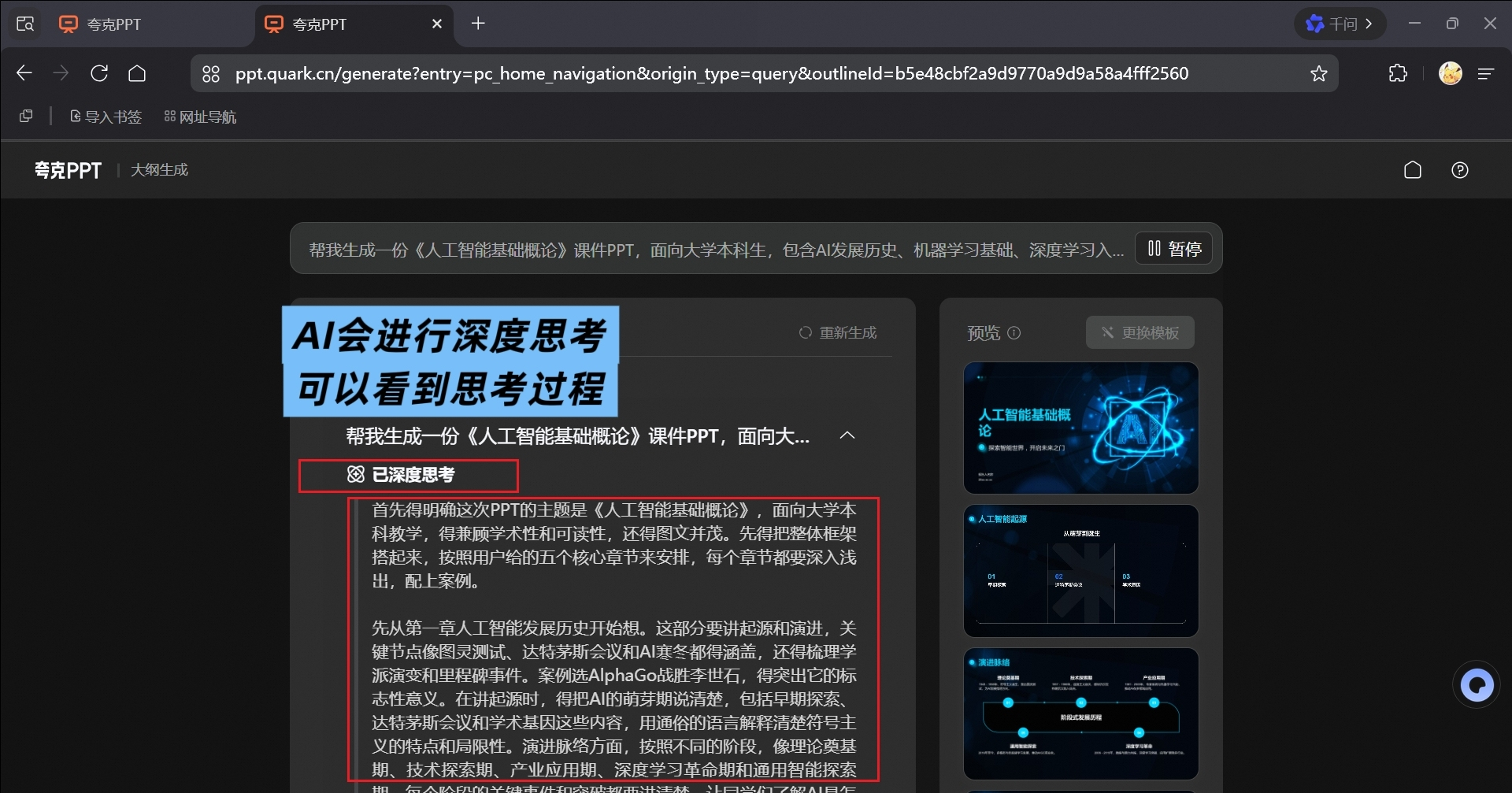Image resolution: width=1512 pixels, height=793 pixels.
Task: Select the 人工智能基础概论 title slide thumbnail
Action: pos(1081,428)
